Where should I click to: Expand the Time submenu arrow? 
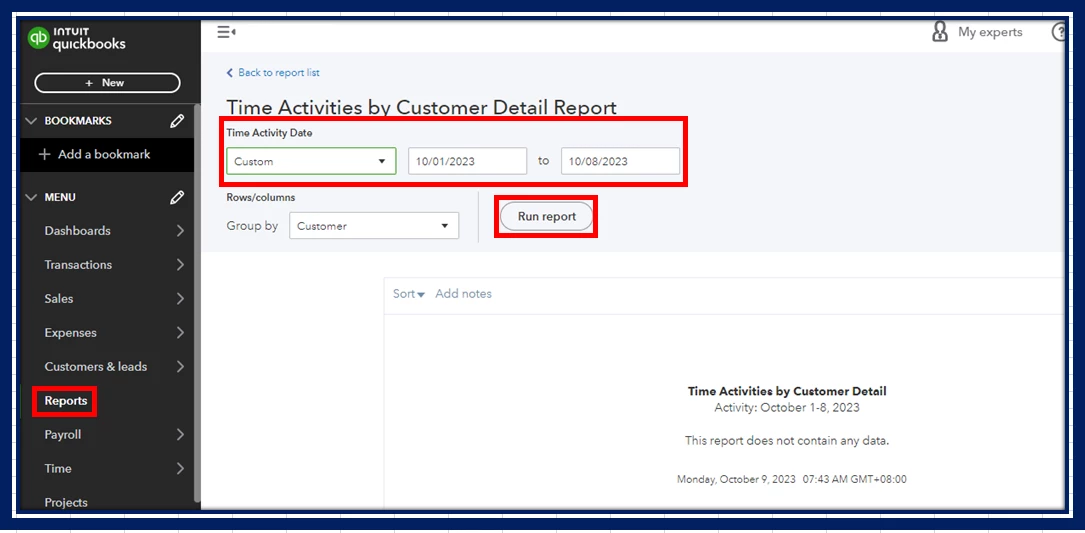[180, 469]
